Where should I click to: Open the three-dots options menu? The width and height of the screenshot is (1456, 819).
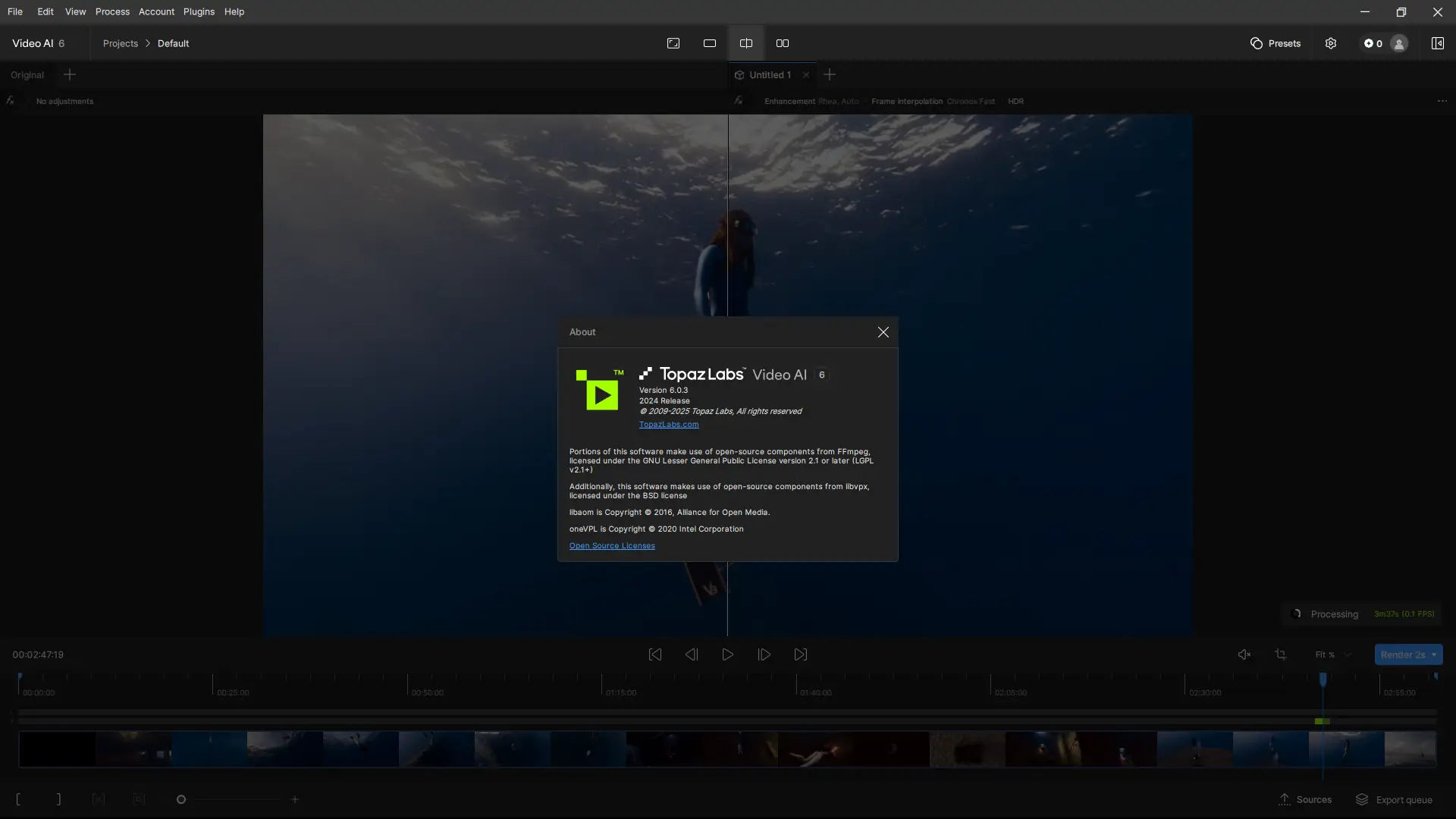tap(1442, 101)
